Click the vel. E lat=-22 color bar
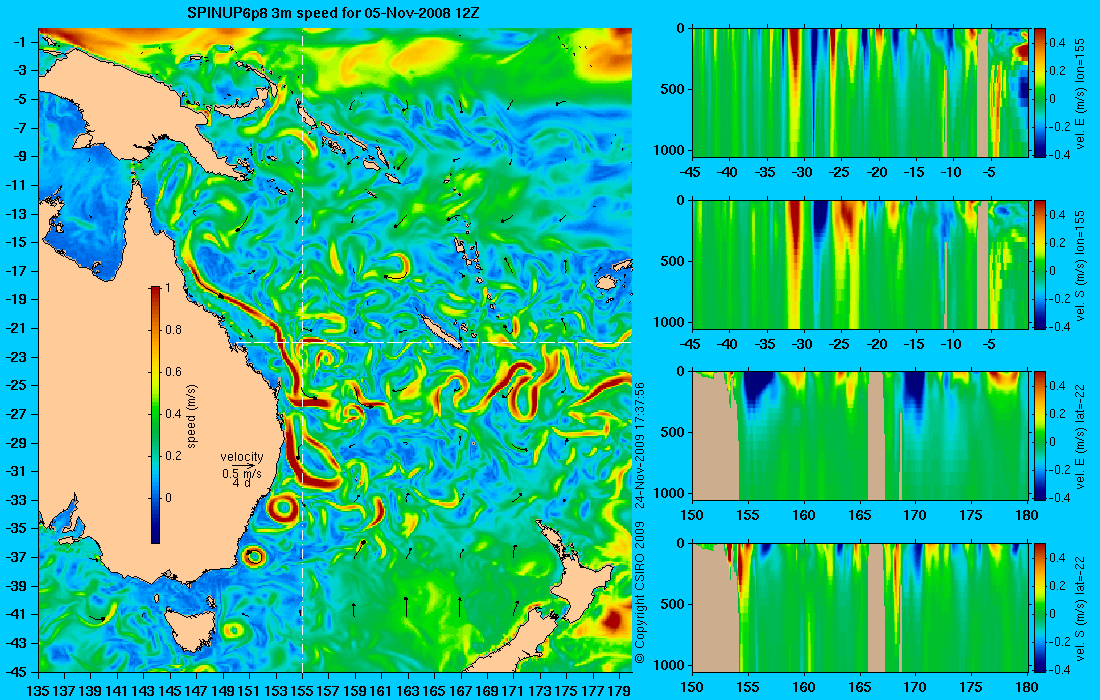 [1039, 436]
